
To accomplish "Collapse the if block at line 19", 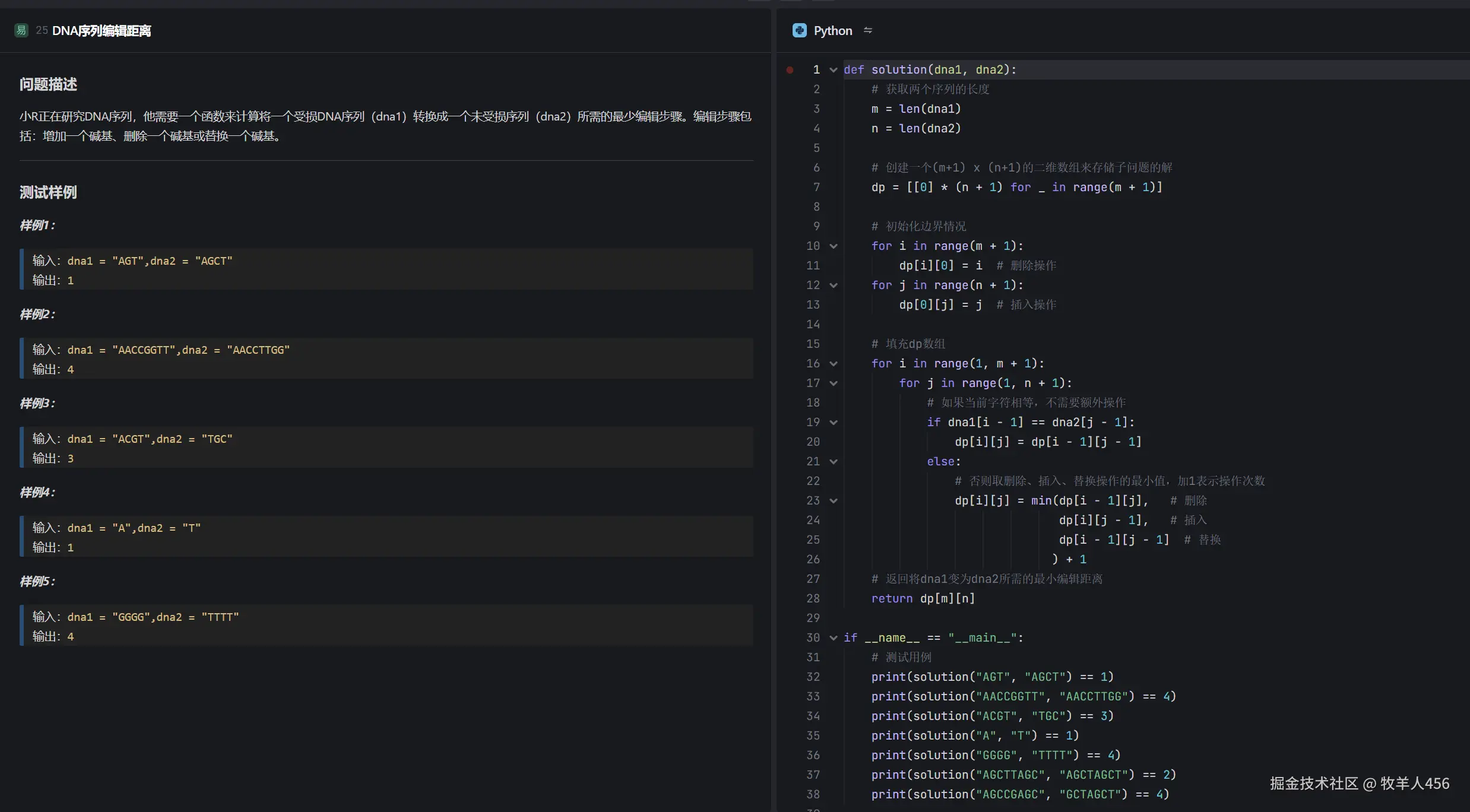I will pos(834,423).
